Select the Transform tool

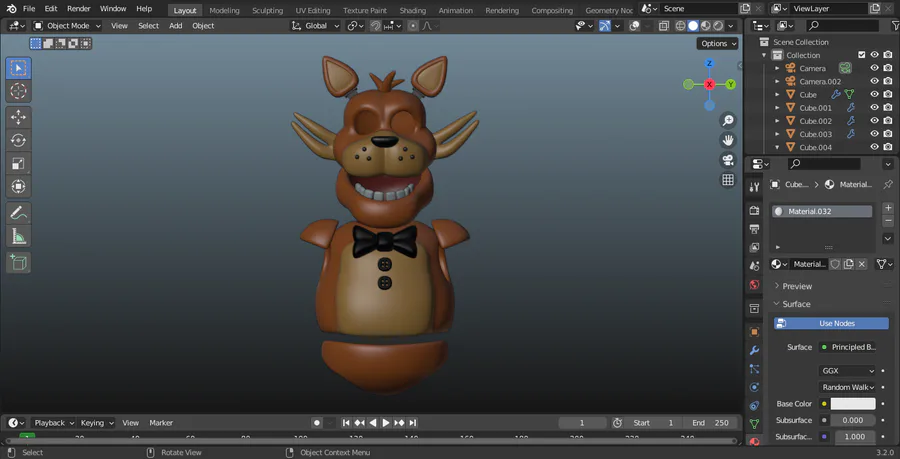(x=18, y=186)
